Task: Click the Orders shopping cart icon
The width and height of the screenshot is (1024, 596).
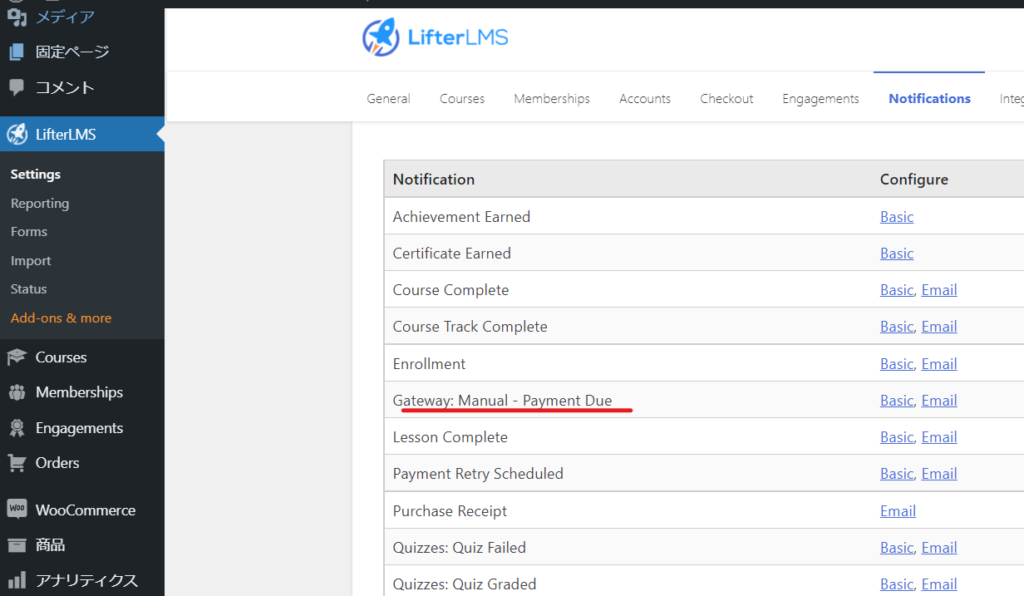Action: [17, 463]
